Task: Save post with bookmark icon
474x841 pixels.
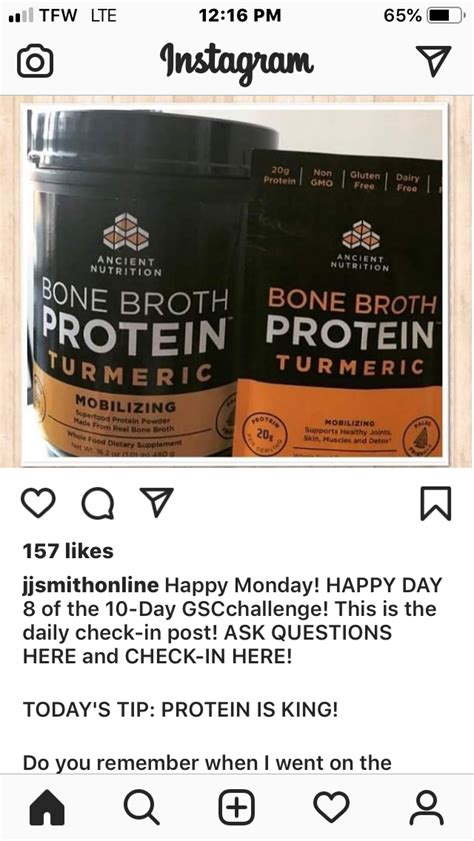Action: (x=436, y=504)
